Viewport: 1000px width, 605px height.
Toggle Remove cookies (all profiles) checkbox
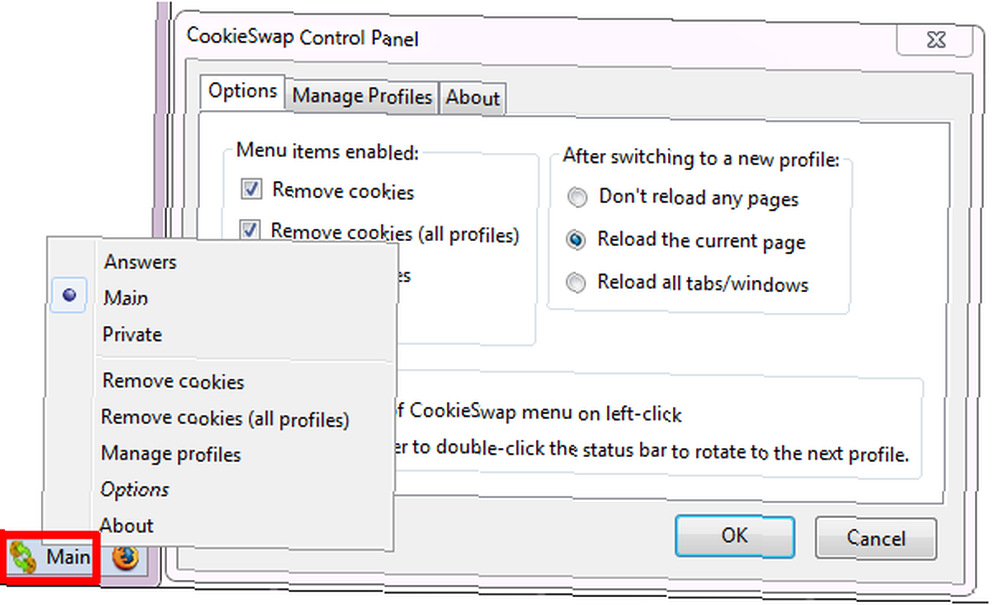tap(250, 229)
